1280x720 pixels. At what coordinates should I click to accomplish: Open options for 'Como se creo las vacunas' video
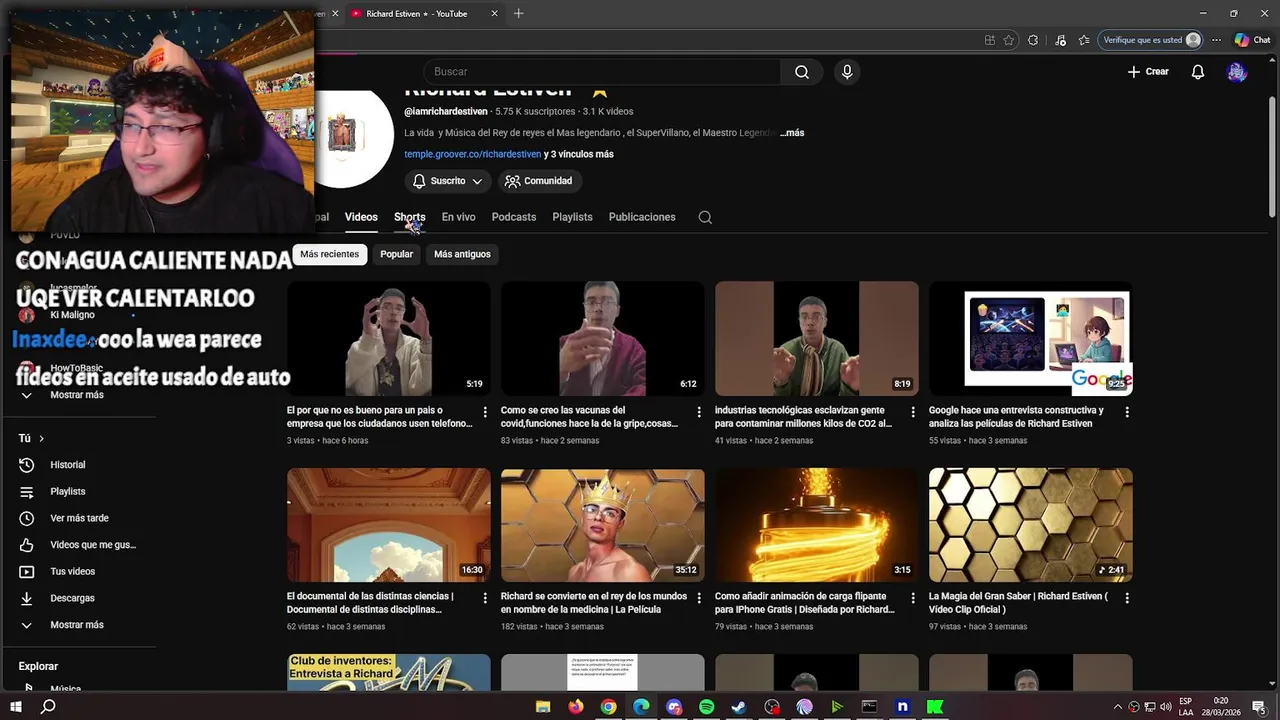click(x=699, y=412)
